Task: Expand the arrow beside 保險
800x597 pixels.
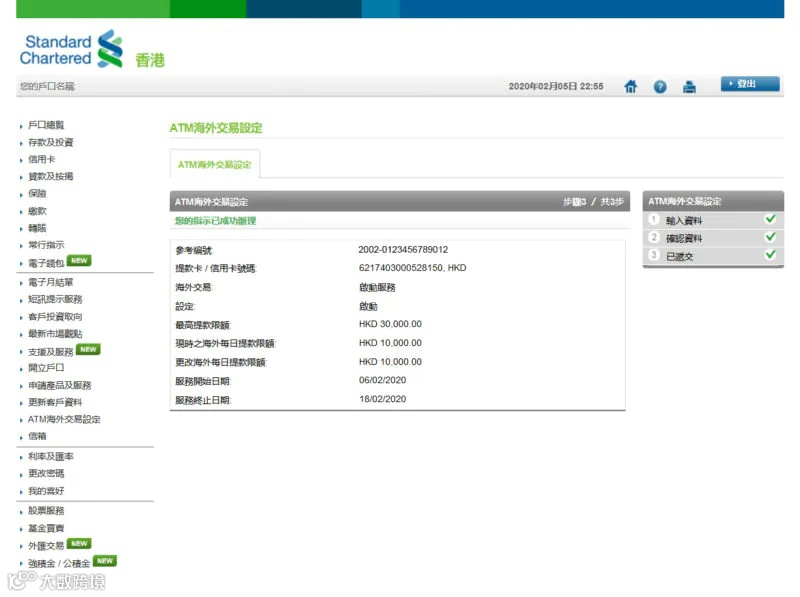Action: tap(21, 194)
